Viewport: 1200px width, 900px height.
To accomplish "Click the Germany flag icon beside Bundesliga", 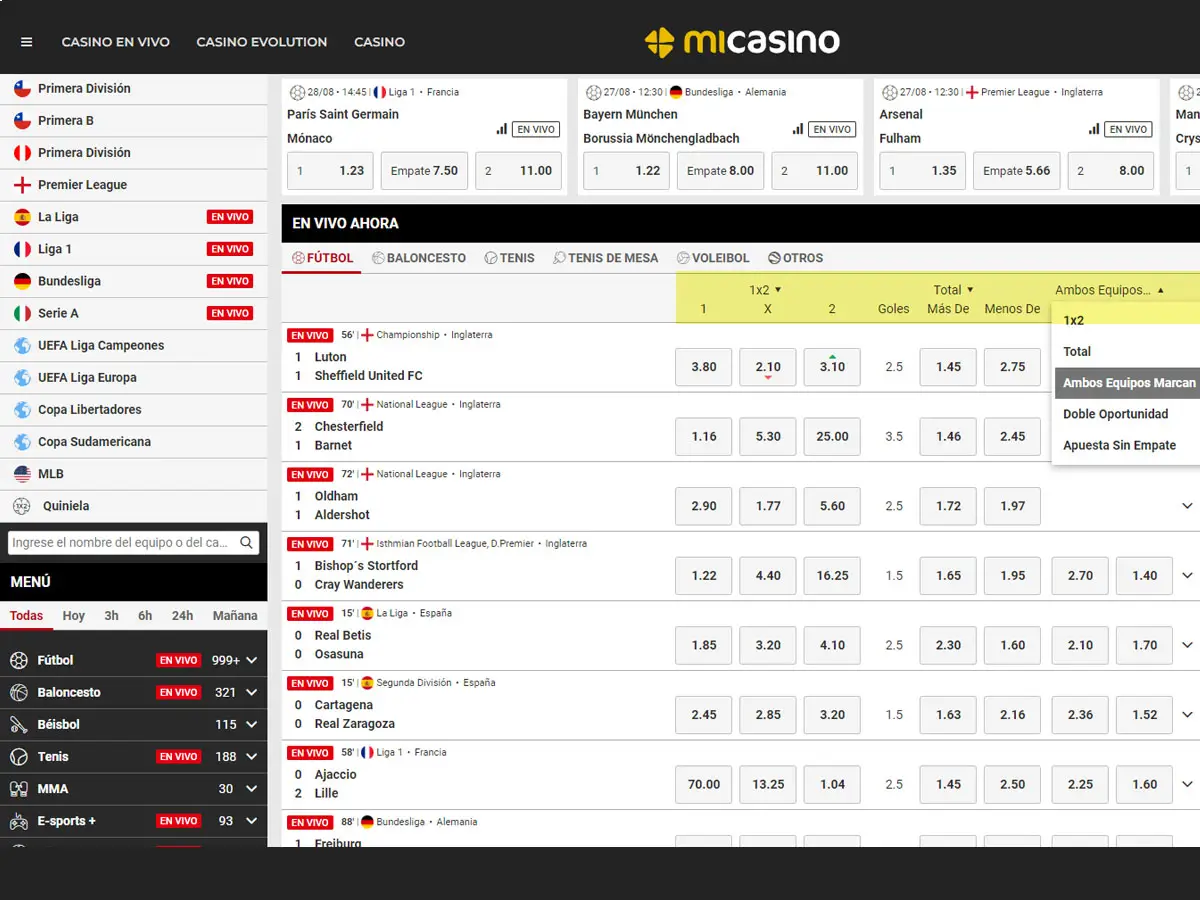I will coord(22,281).
